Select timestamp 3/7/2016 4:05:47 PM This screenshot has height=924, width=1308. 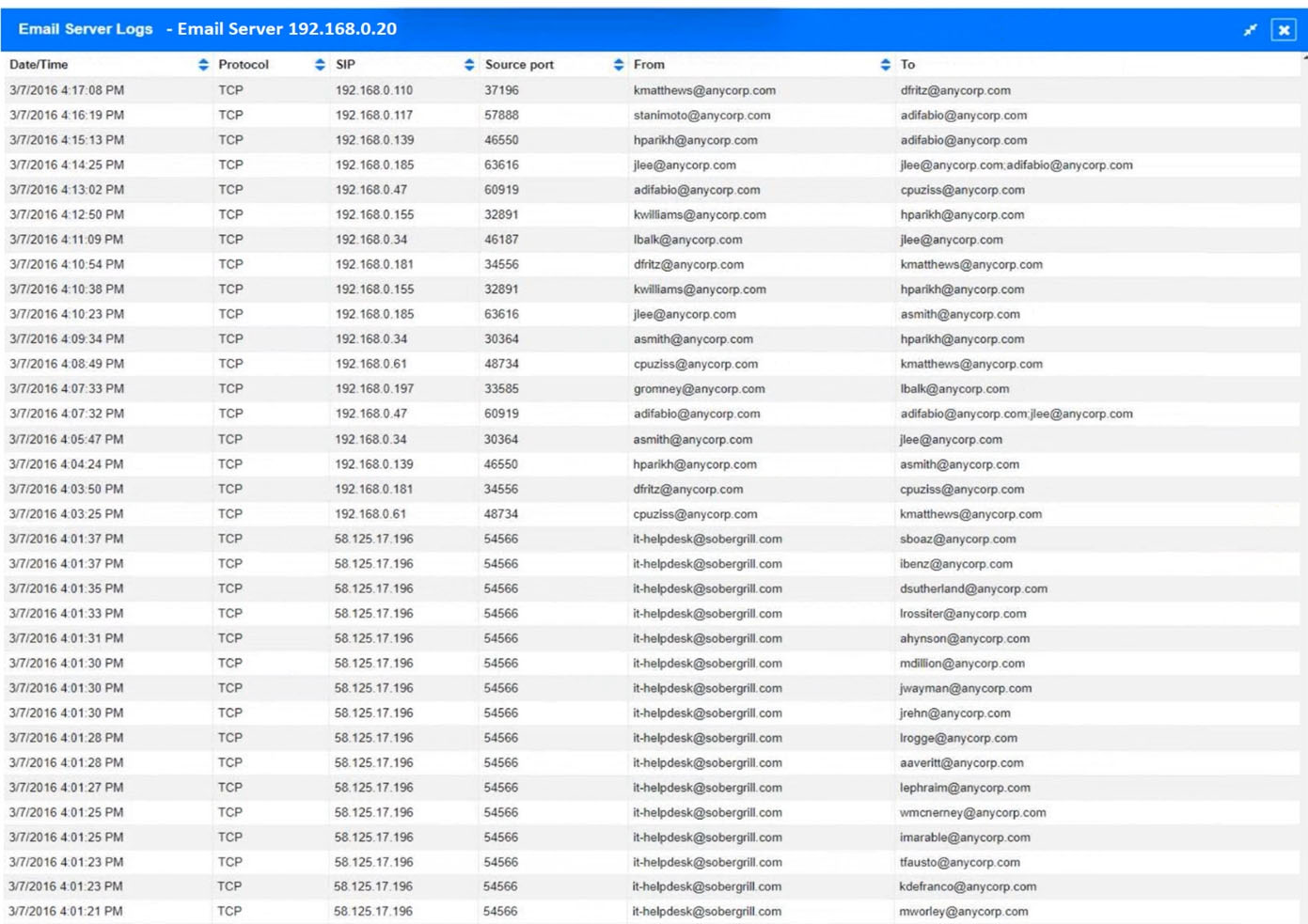67,440
